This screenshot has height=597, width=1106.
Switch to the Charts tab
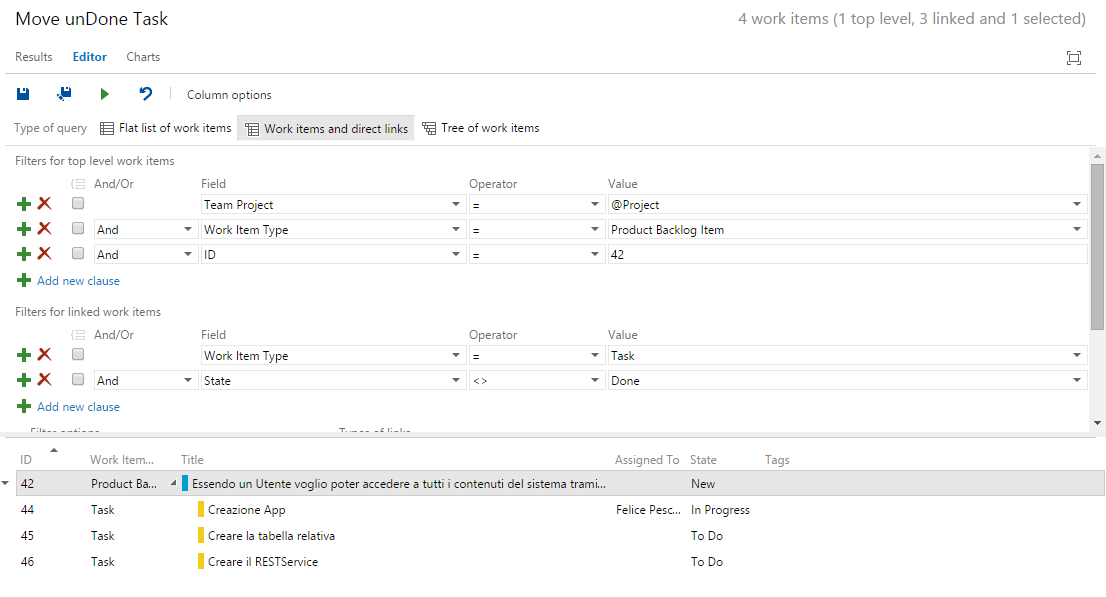pyautogui.click(x=143, y=57)
